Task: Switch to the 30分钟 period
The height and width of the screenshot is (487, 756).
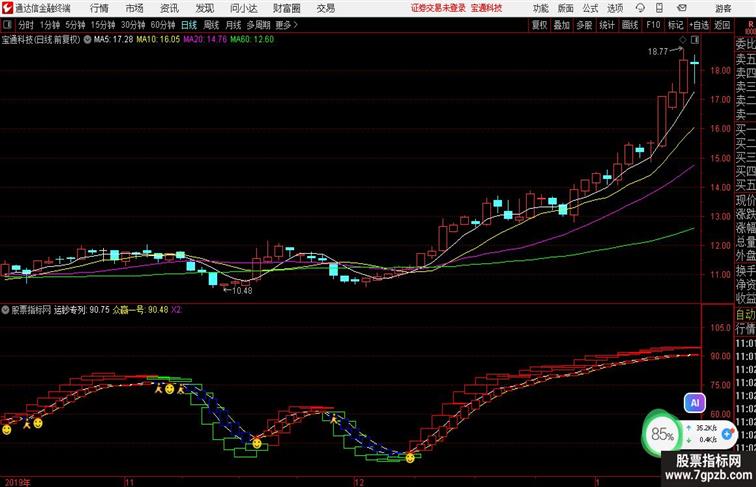Action: pos(133,25)
